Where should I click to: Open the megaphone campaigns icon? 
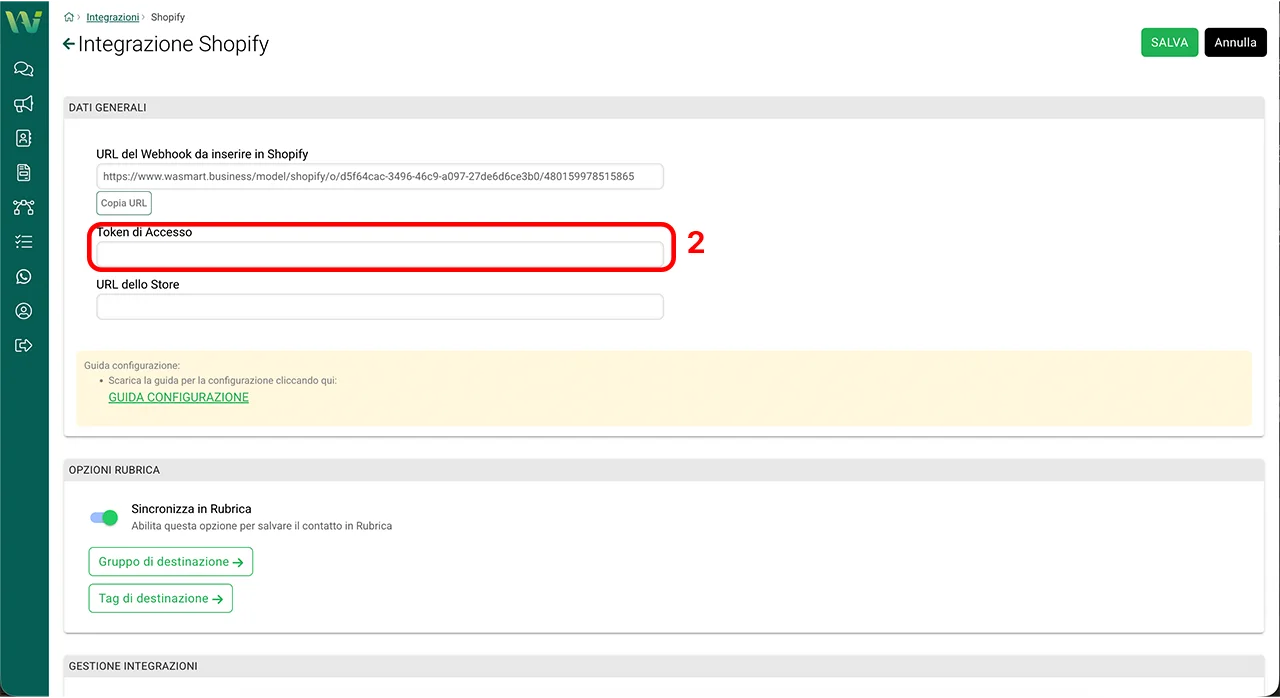(x=24, y=104)
